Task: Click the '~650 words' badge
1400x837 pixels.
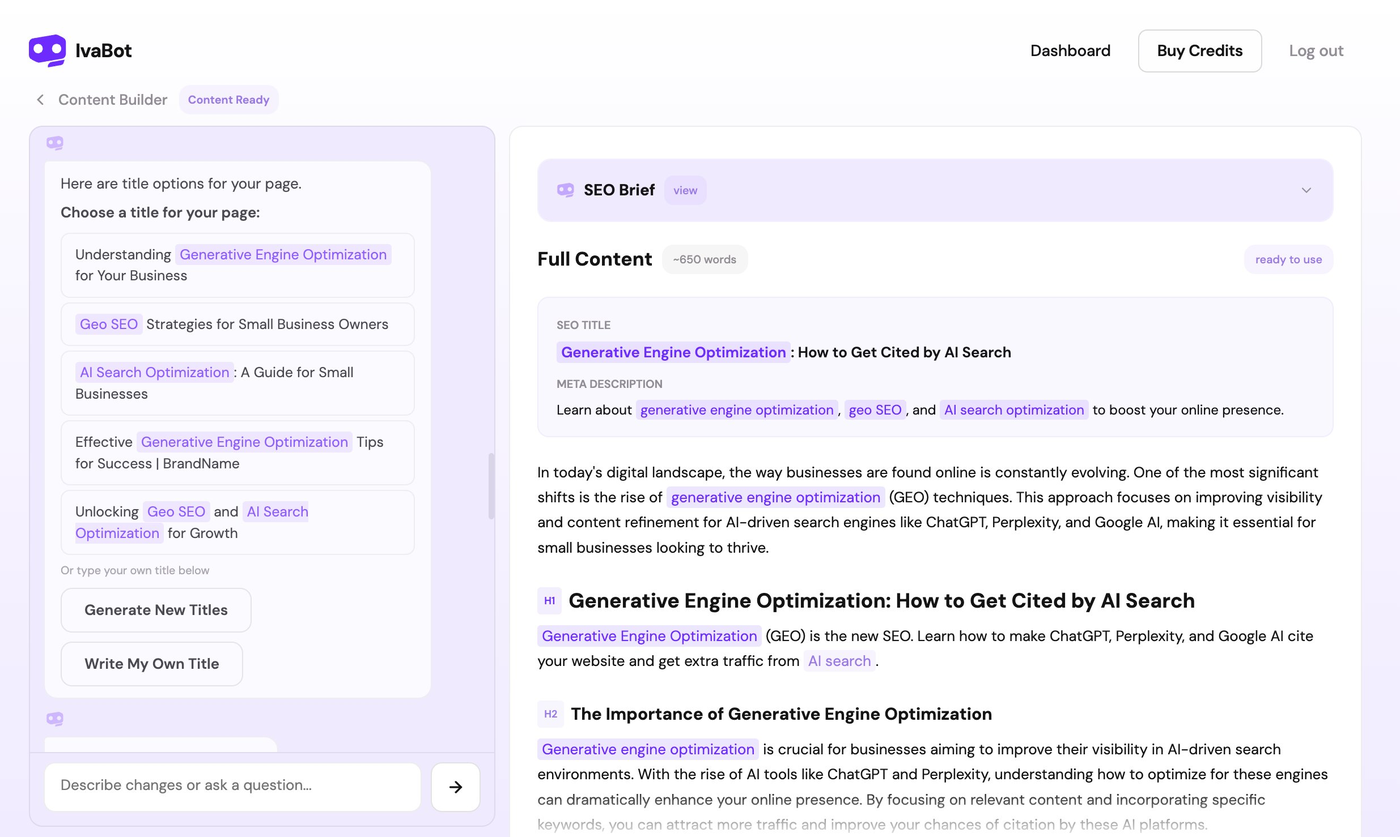Action: point(705,260)
